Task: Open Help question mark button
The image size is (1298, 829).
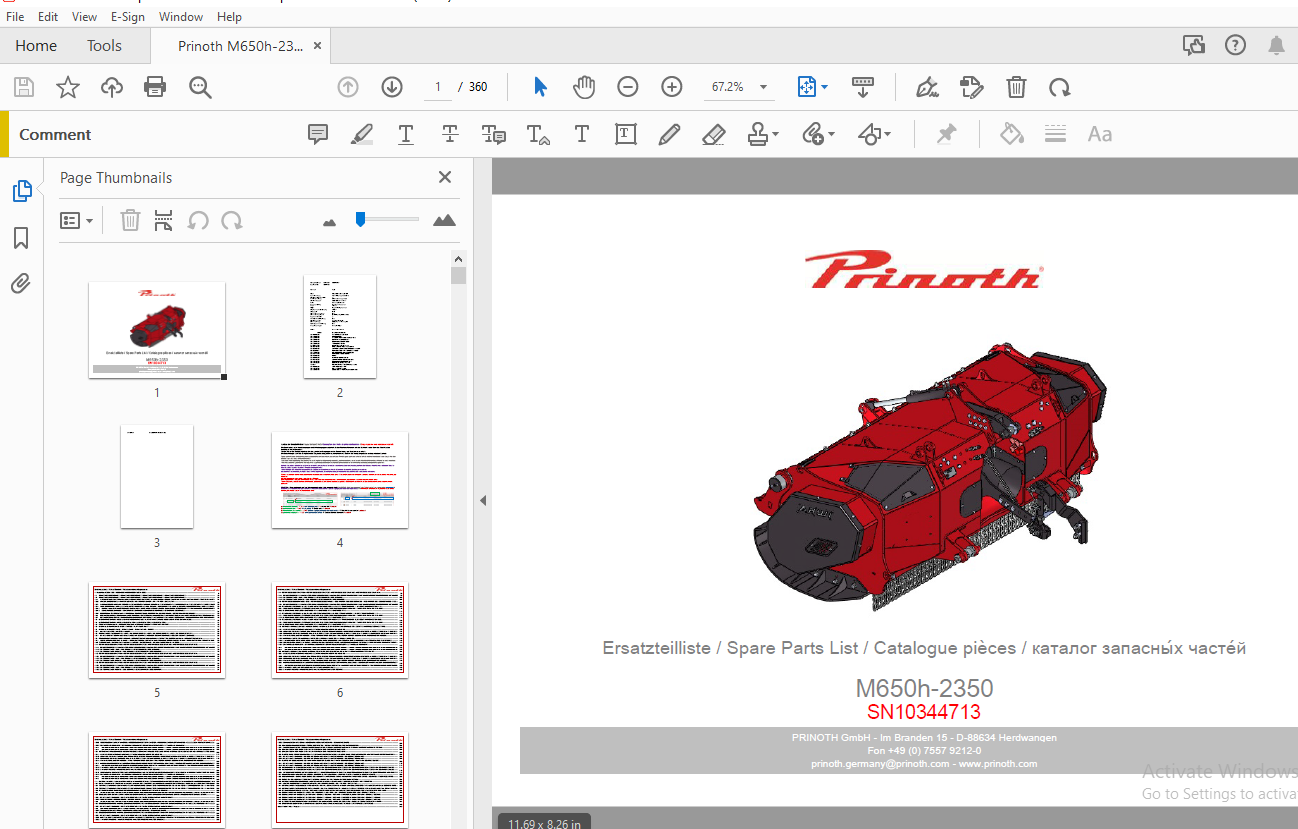Action: 1235,45
